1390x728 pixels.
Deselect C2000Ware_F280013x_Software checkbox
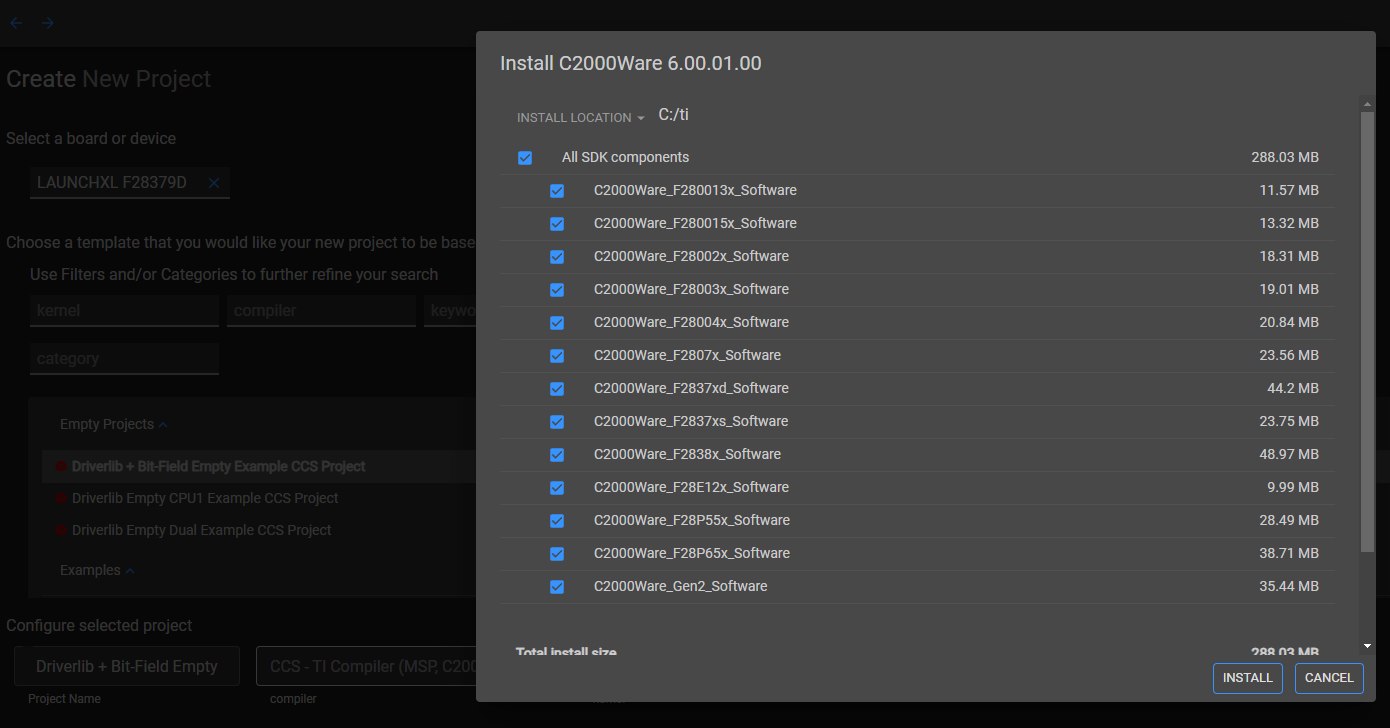point(557,191)
